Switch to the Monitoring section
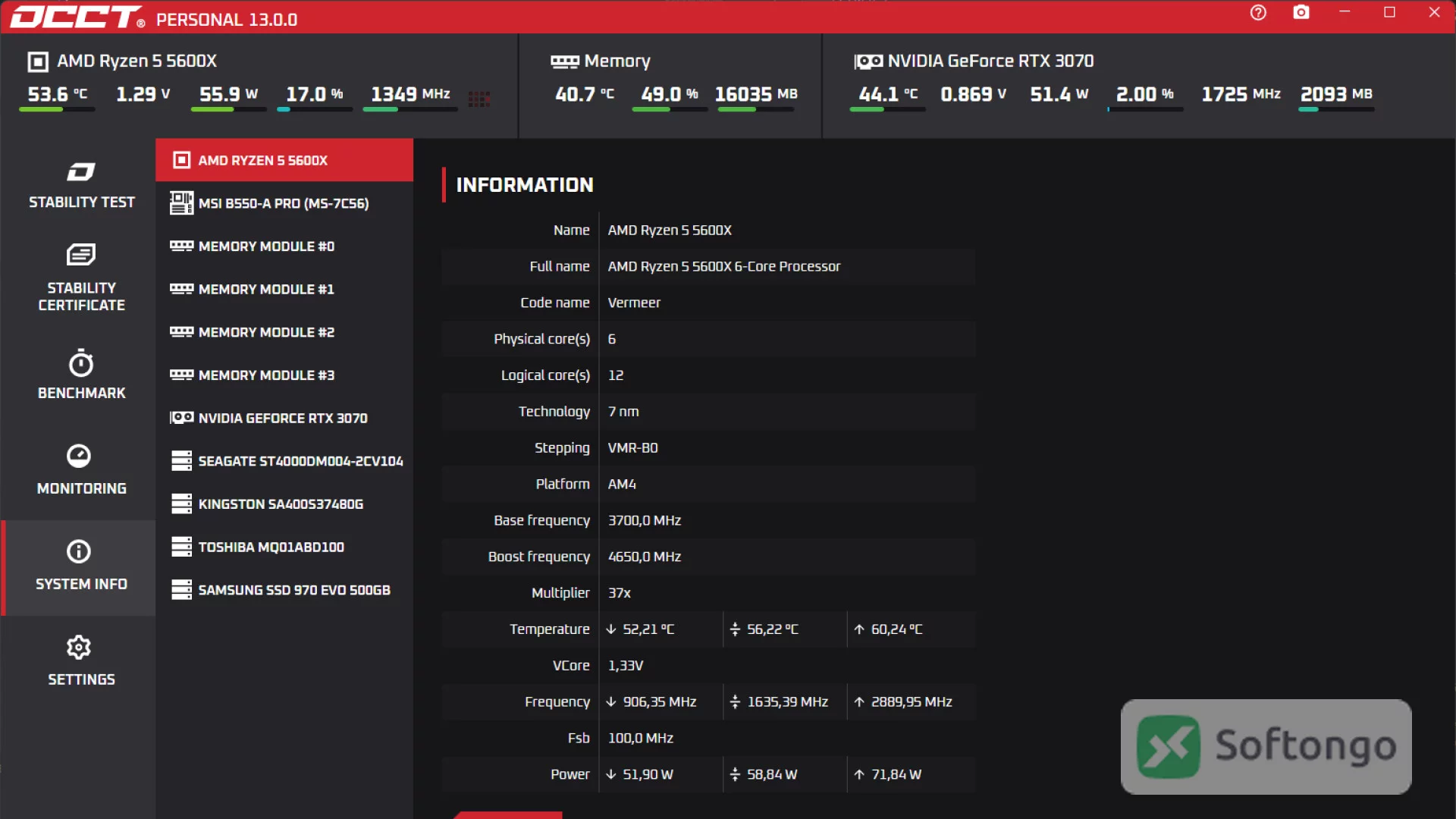This screenshot has width=1456, height=819. pyautogui.click(x=81, y=470)
